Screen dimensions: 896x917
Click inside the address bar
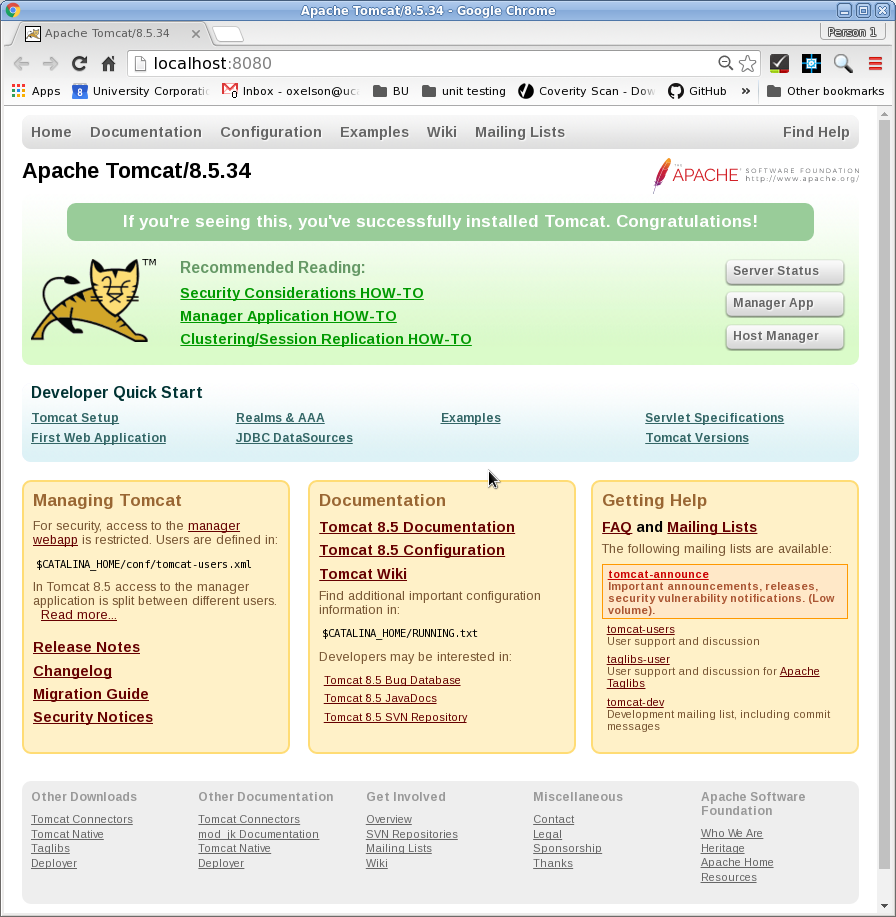(x=400, y=62)
